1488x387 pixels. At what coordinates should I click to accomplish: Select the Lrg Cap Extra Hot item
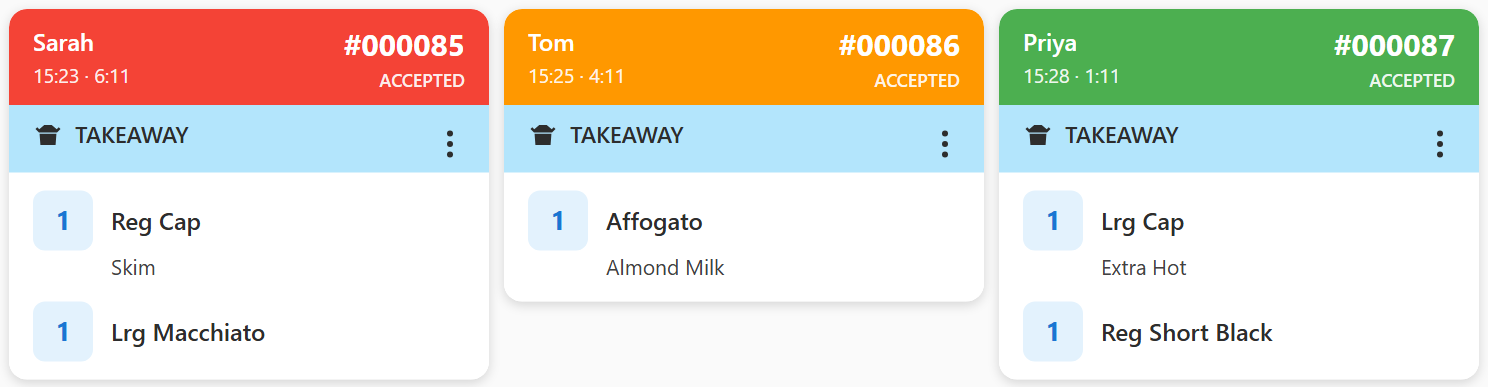(x=1239, y=235)
